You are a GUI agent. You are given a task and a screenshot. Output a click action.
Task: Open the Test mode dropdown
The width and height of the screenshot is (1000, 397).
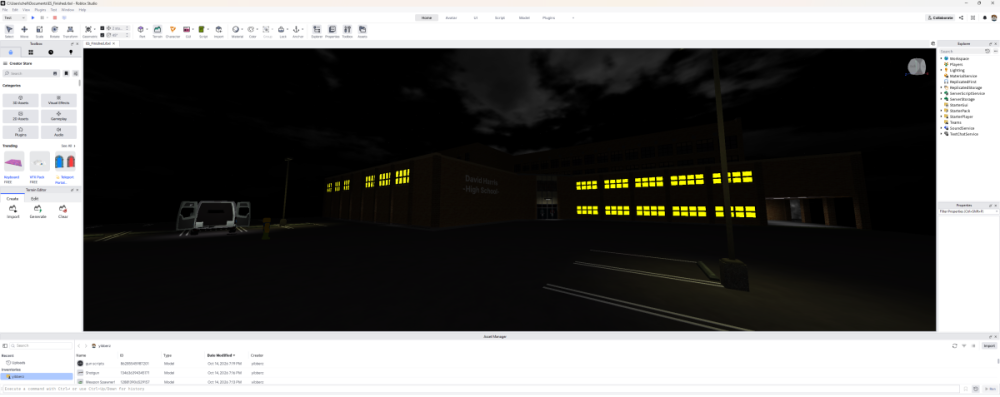(x=14, y=18)
